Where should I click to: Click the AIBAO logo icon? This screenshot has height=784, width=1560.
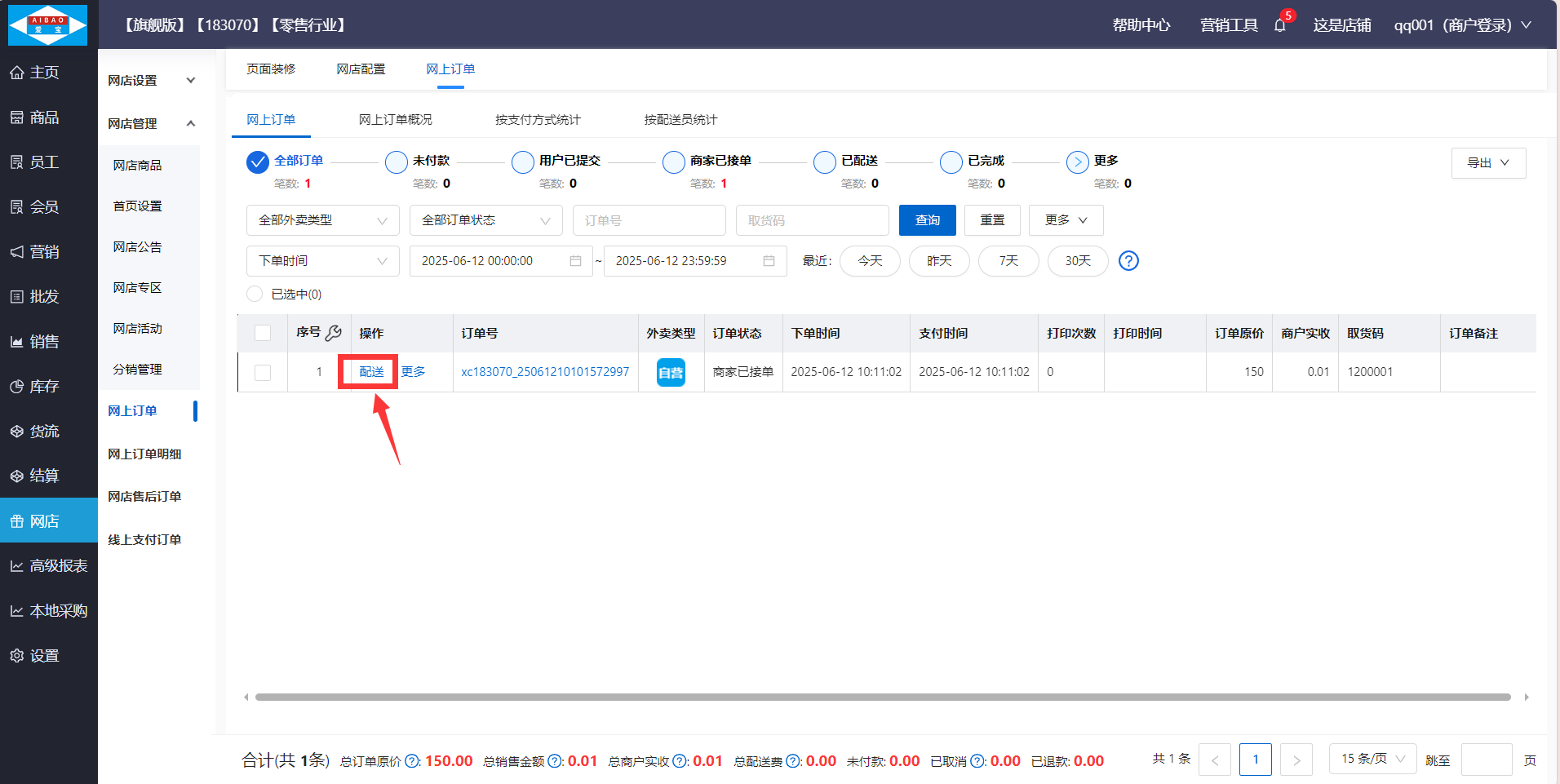(x=48, y=24)
